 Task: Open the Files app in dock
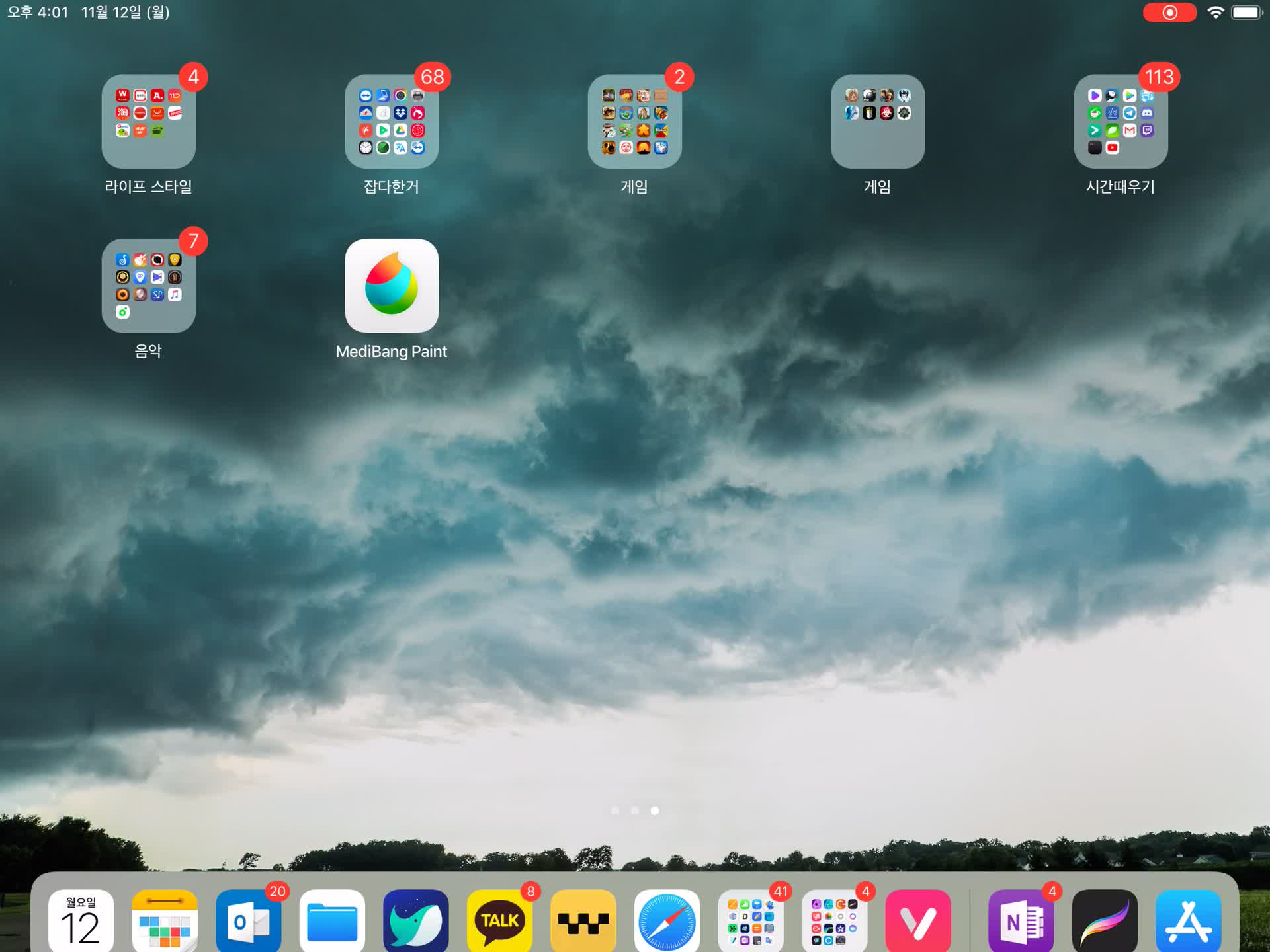pos(332,920)
